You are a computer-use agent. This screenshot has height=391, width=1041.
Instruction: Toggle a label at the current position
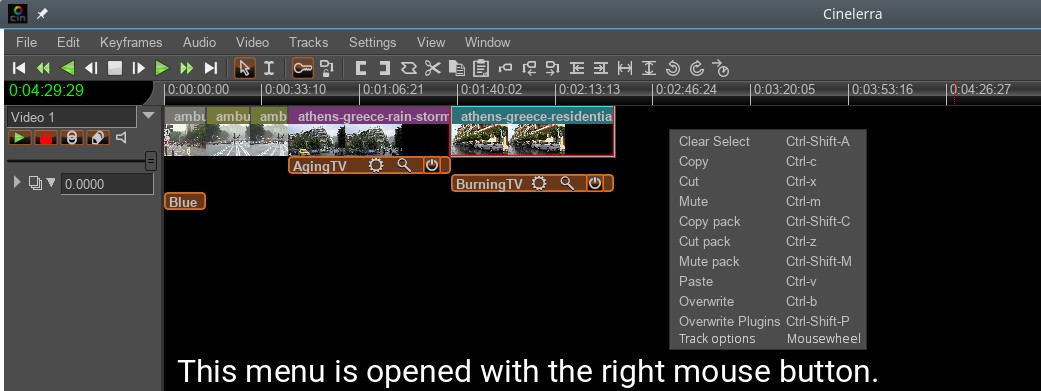point(505,68)
